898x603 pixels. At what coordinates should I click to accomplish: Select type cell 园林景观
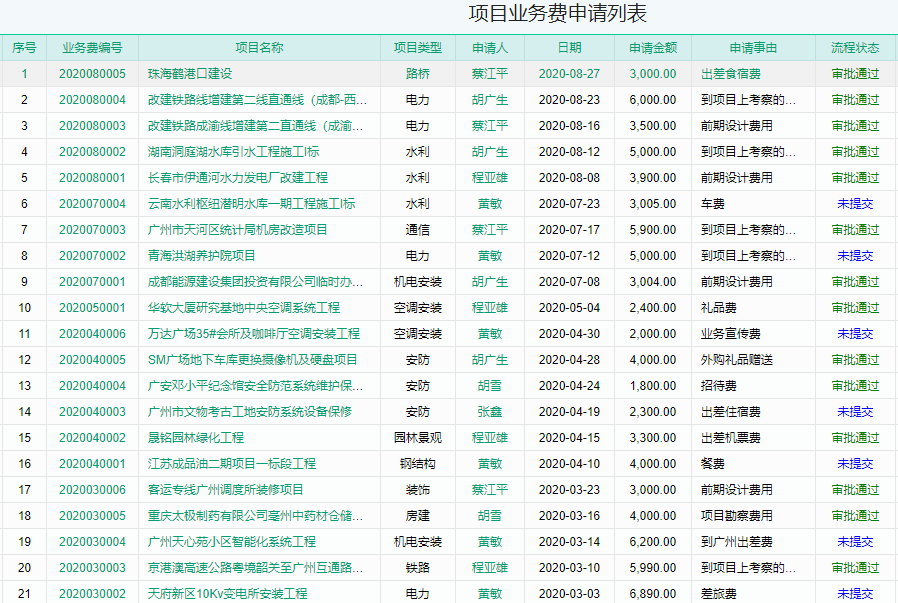[418, 438]
